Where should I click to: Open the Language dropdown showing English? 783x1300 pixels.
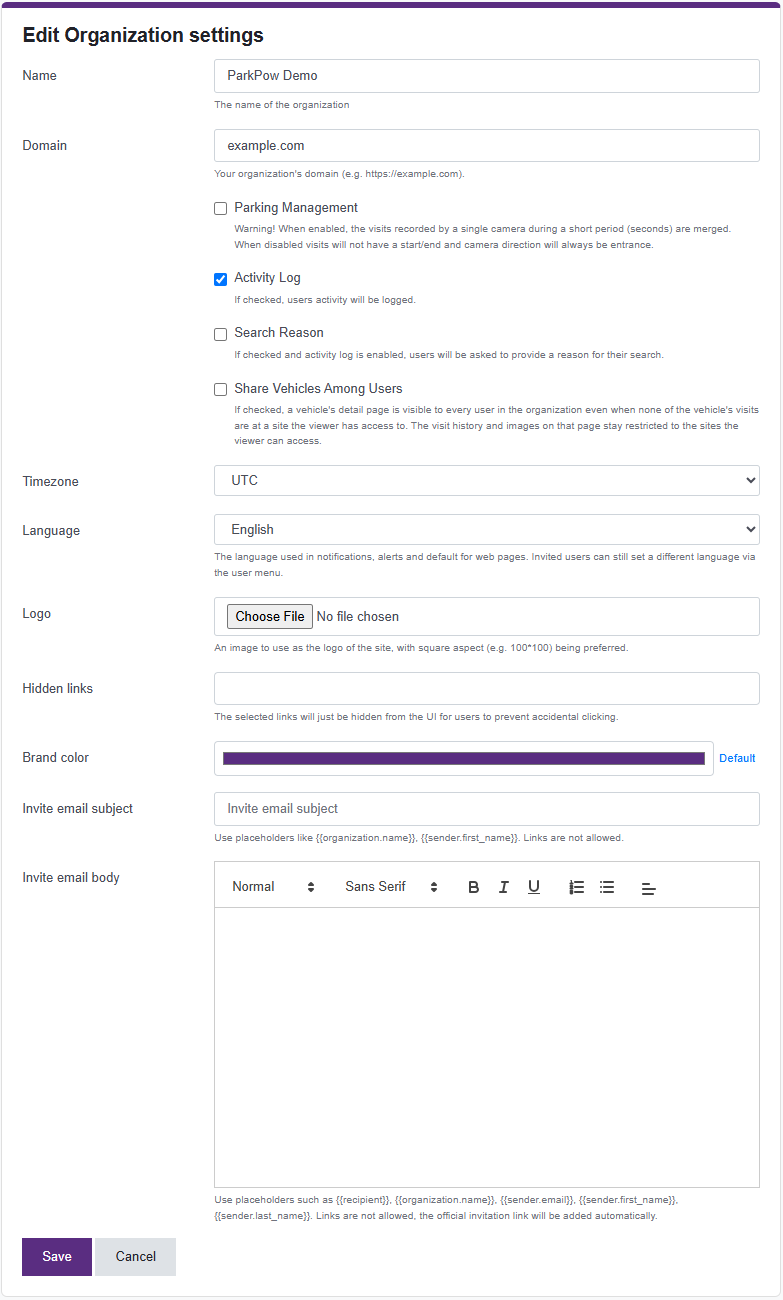[x=487, y=529]
